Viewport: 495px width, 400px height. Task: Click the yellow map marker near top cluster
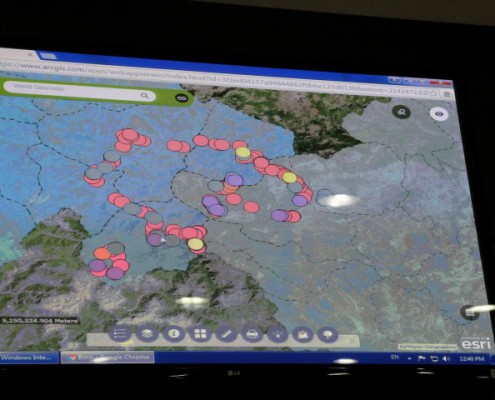tap(243, 152)
